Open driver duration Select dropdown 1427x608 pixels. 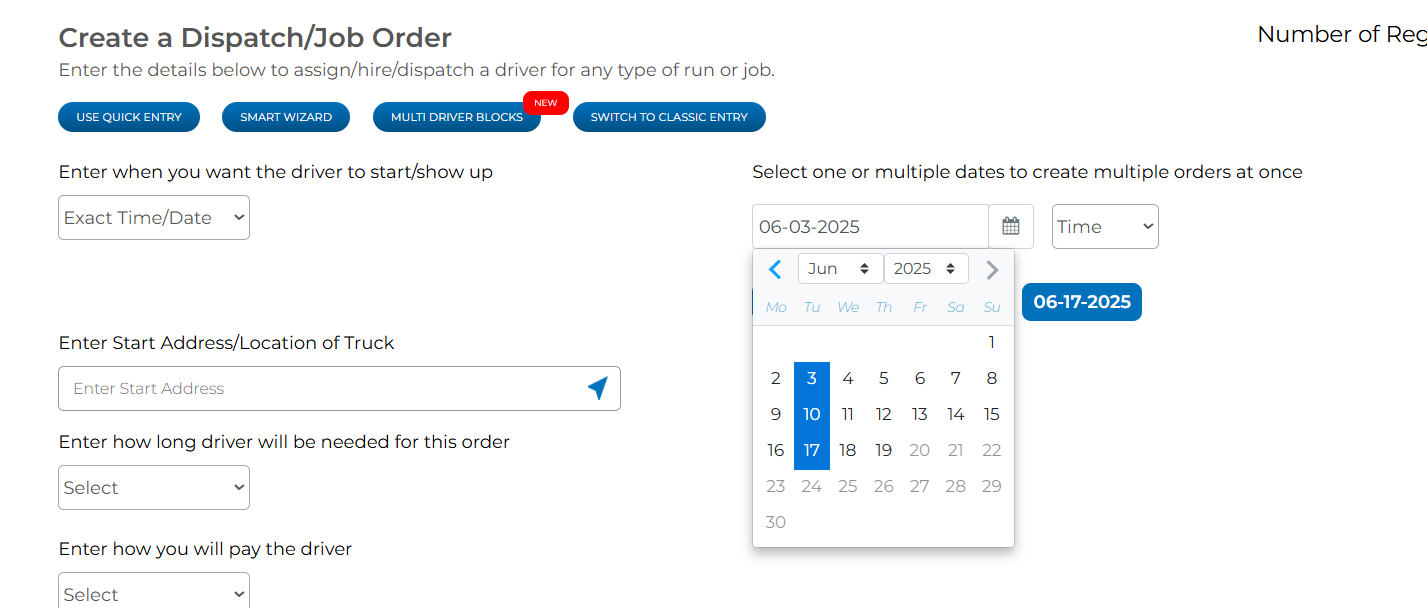[x=154, y=487]
